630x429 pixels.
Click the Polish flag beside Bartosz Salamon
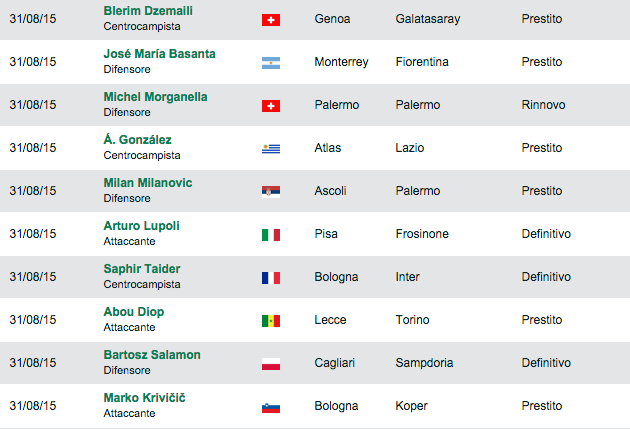pyautogui.click(x=270, y=363)
